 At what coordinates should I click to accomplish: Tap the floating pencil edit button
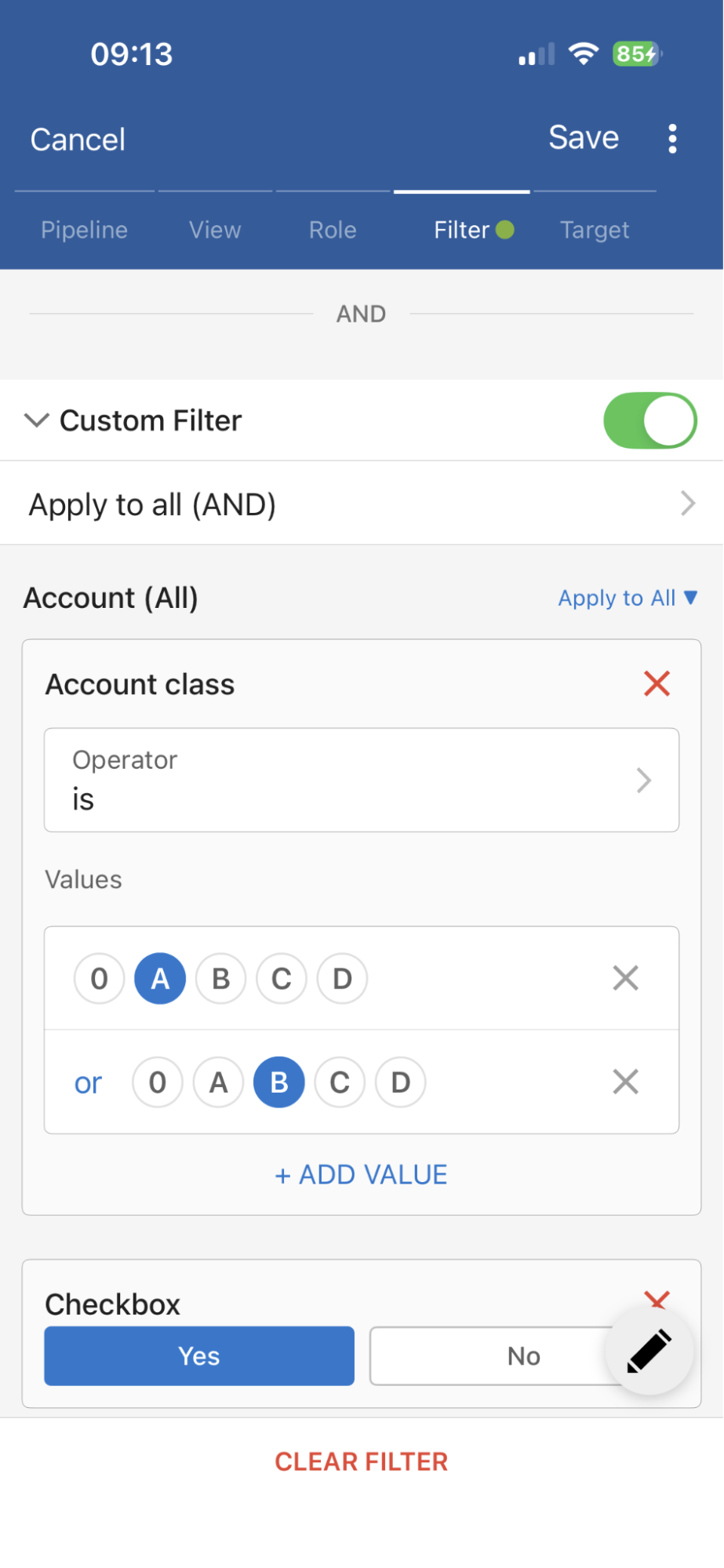pyautogui.click(x=649, y=1351)
